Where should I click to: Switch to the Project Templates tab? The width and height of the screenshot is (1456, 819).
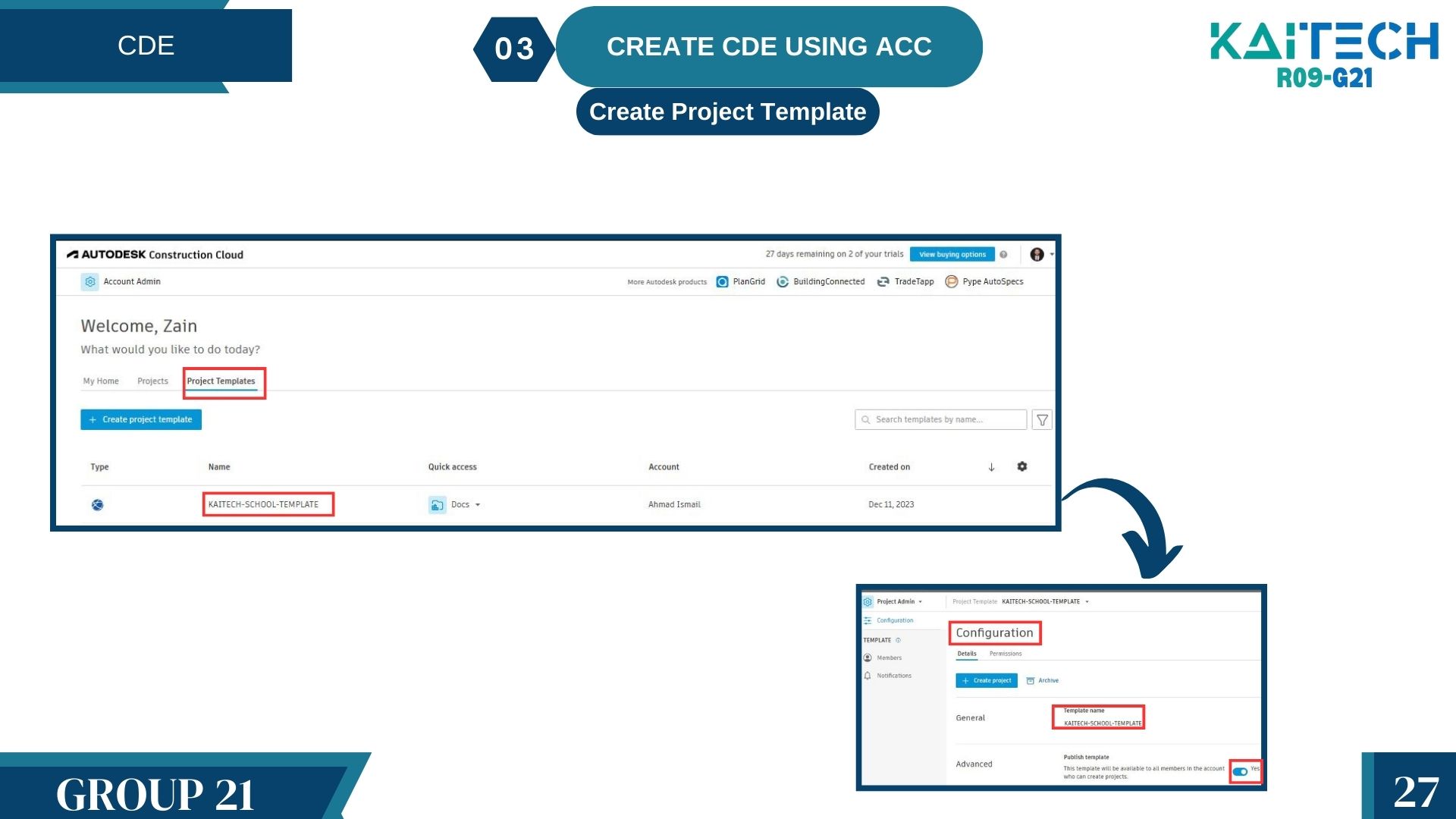tap(221, 381)
